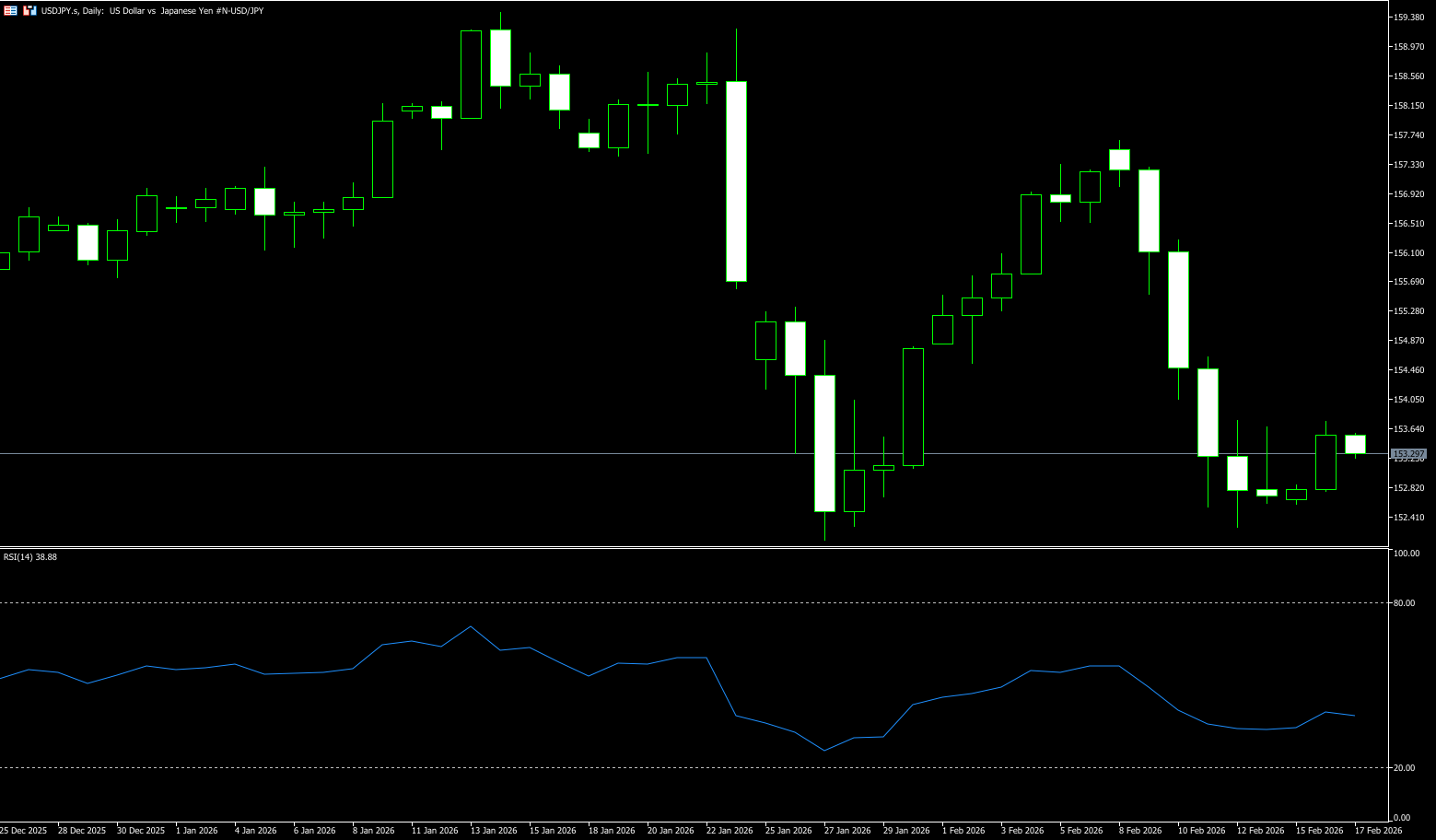Click the red-blue table icon at top-left
This screenshot has width=1436, height=840.
11,10
